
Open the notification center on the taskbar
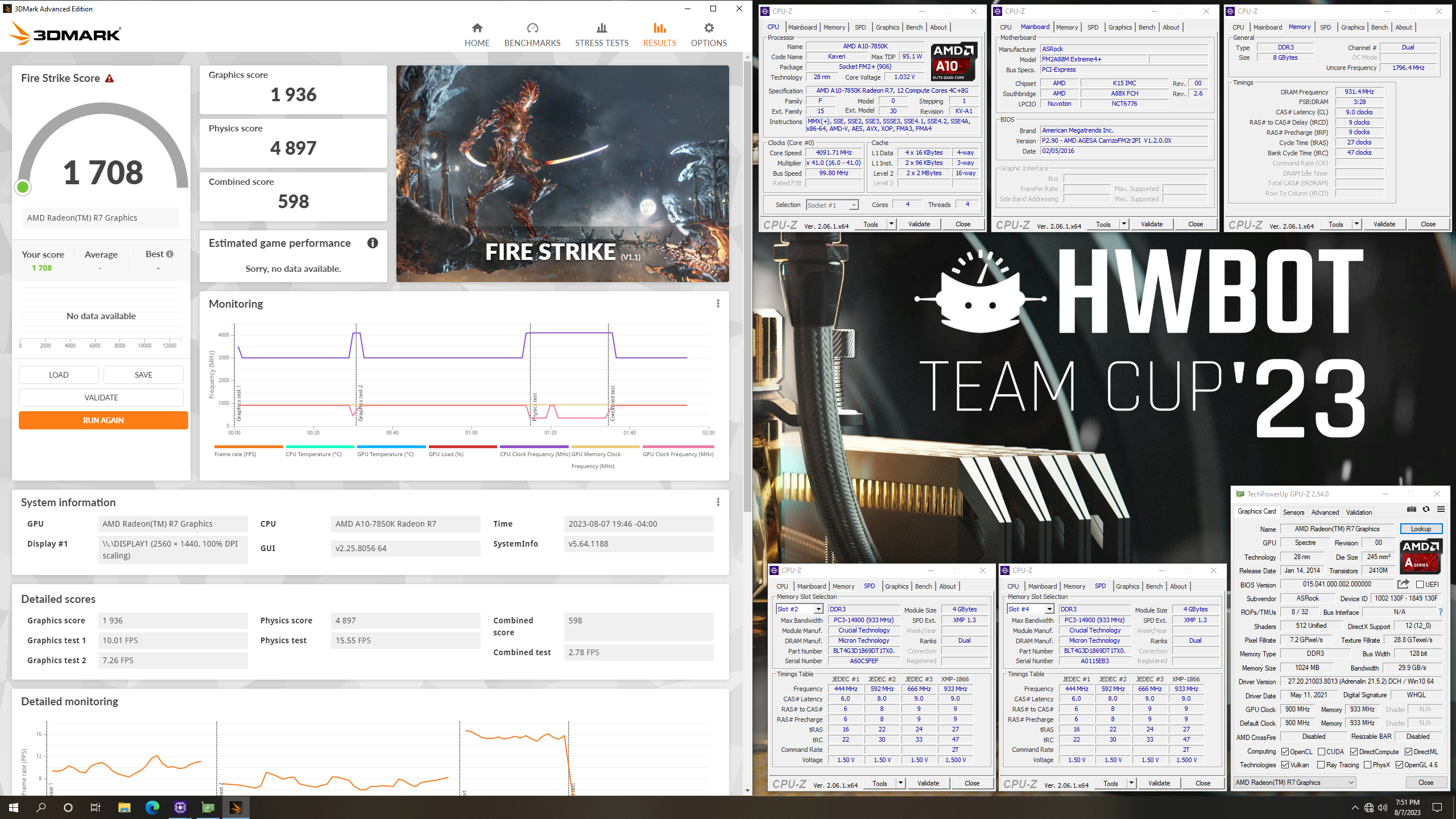point(1437,807)
